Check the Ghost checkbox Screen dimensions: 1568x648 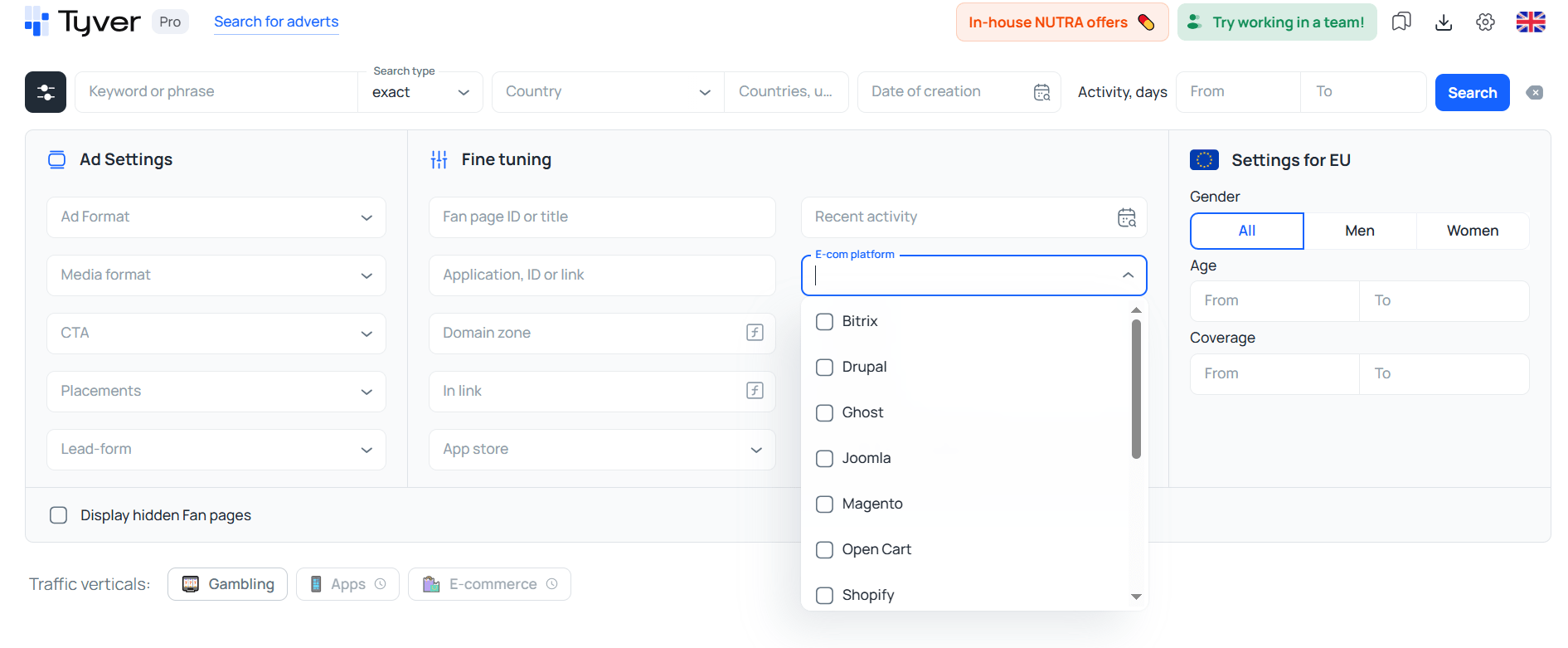pos(824,413)
